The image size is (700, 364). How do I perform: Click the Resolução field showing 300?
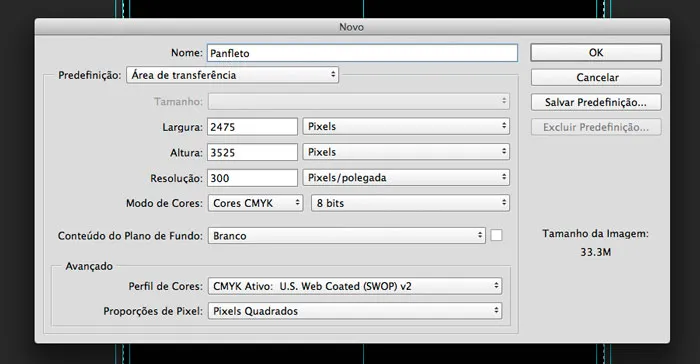tap(252, 178)
